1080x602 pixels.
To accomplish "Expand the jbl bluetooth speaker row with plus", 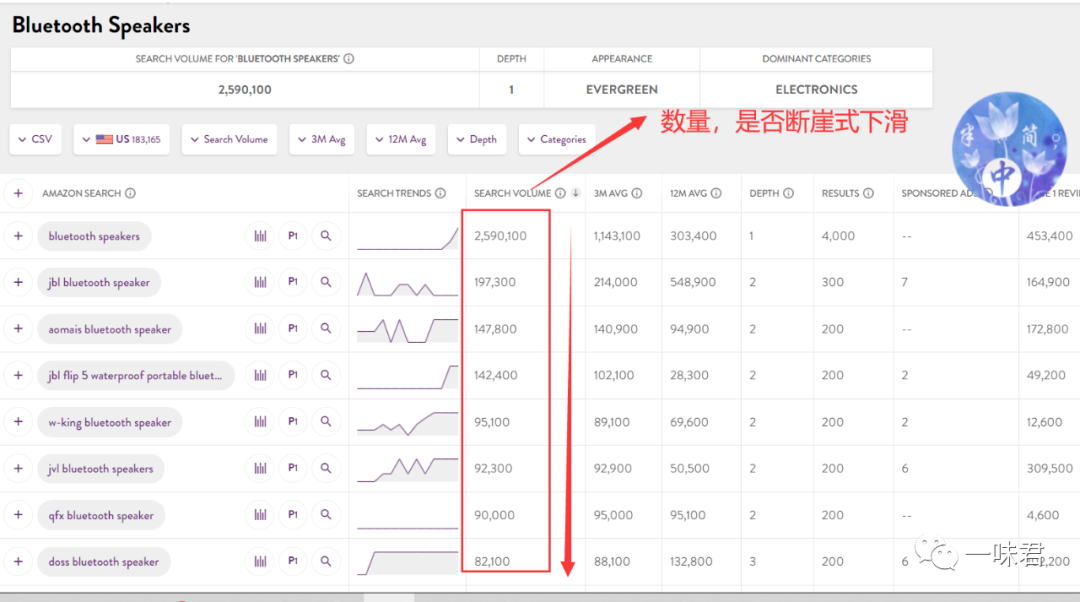I will click(19, 282).
